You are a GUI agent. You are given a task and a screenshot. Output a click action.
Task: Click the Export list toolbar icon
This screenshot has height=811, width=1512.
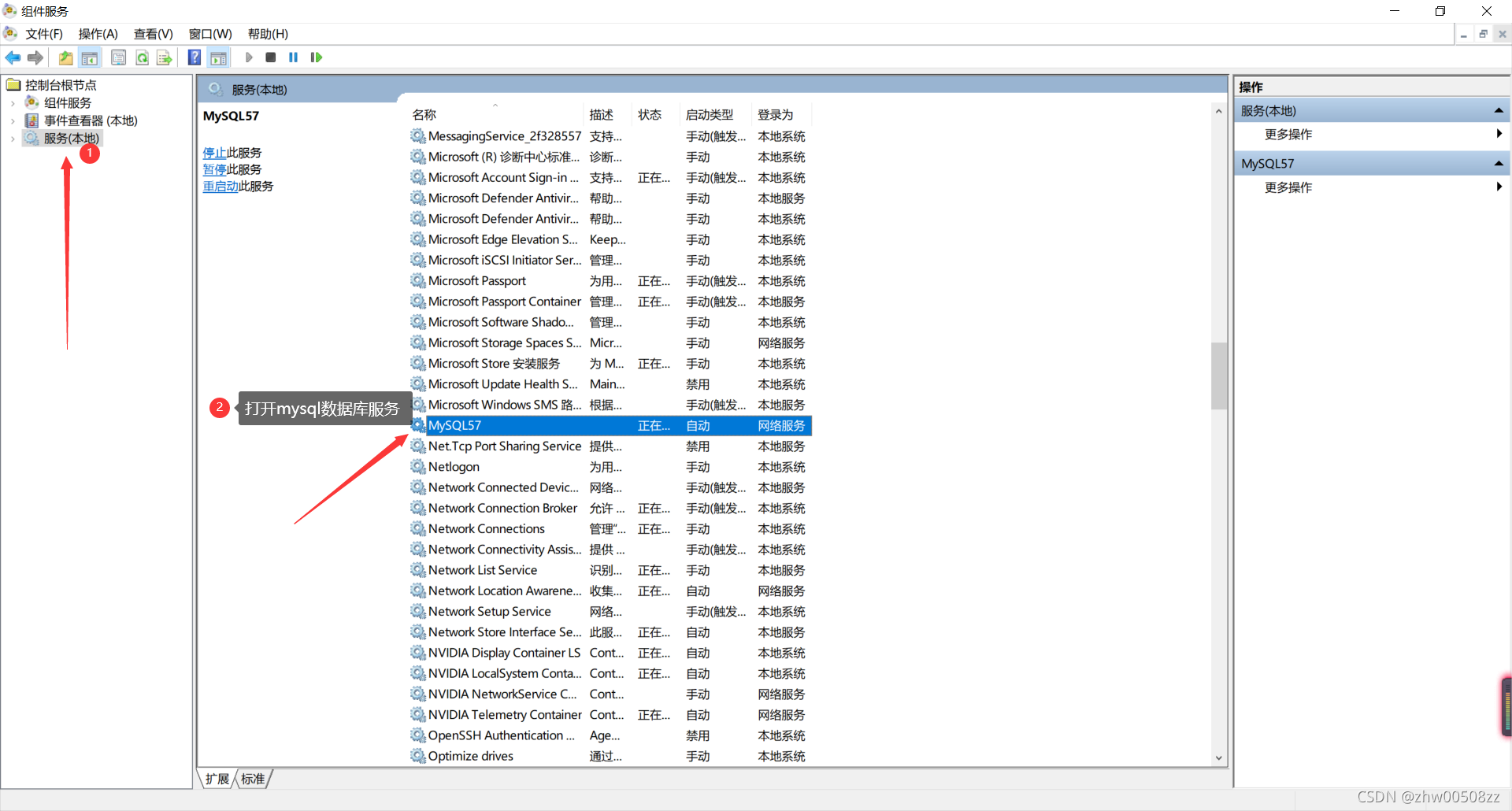(x=164, y=57)
